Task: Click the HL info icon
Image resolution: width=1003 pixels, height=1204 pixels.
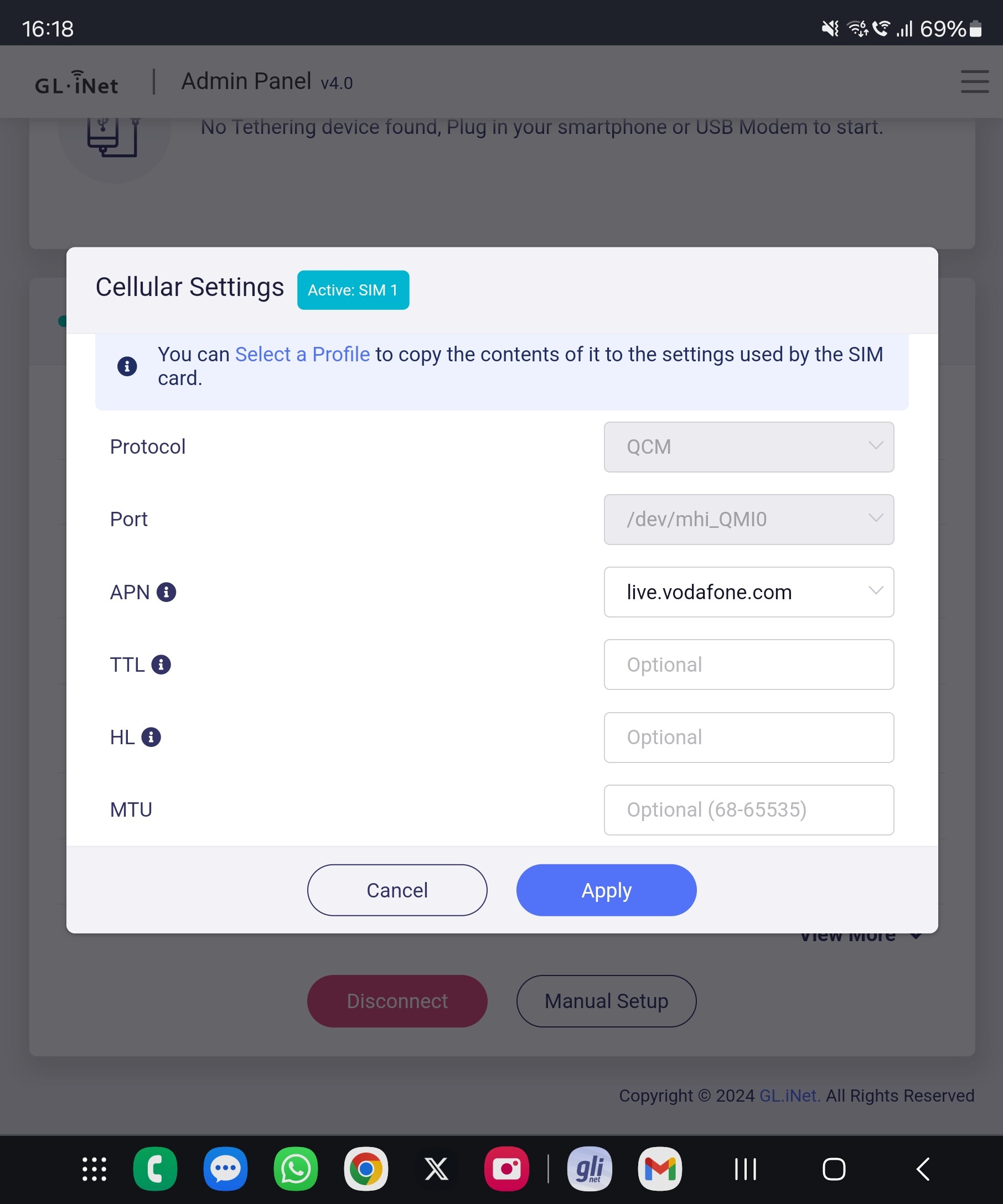Action: [x=152, y=737]
